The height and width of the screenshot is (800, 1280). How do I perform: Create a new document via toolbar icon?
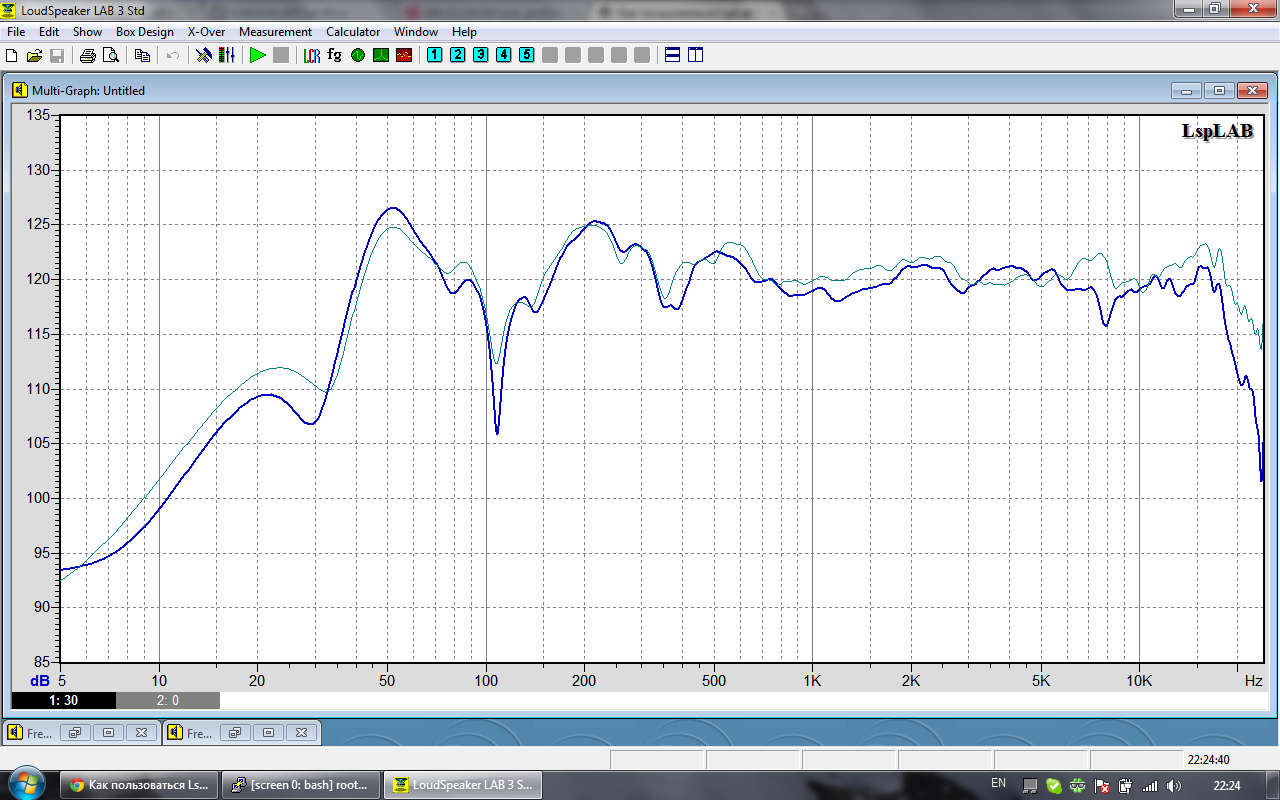(x=12, y=55)
